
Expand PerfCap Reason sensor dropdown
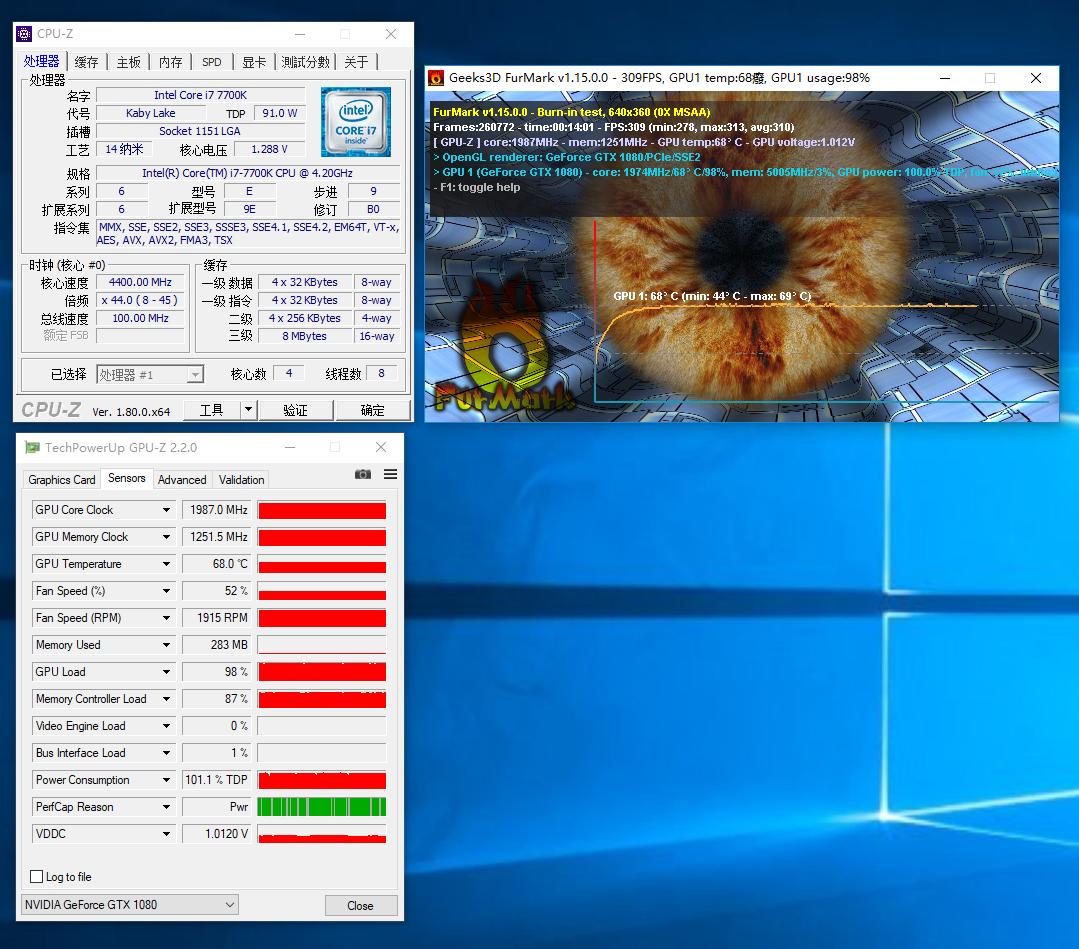click(166, 807)
